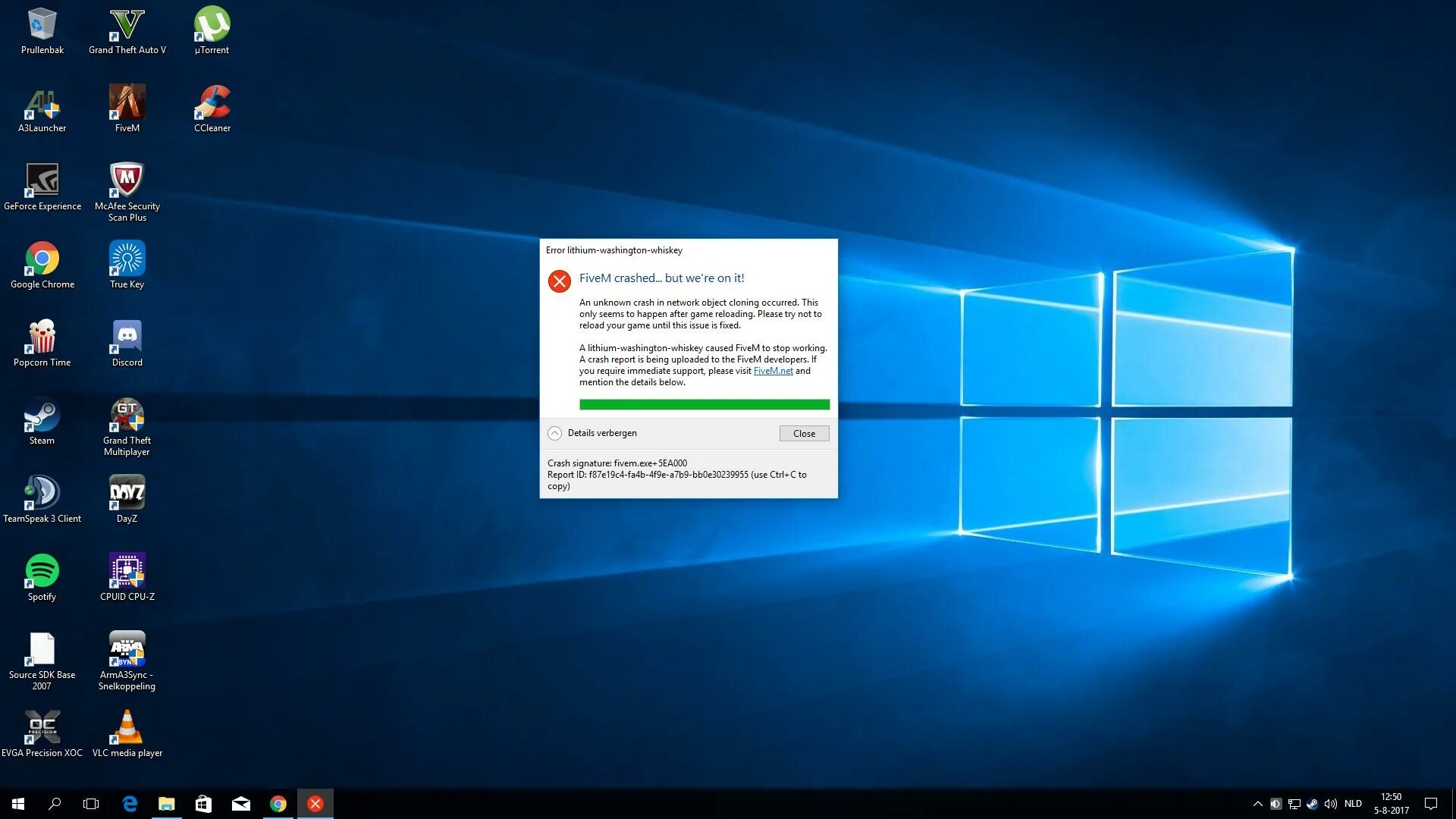This screenshot has width=1456, height=819.
Task: Open the FiveM.net link
Action: 773,371
